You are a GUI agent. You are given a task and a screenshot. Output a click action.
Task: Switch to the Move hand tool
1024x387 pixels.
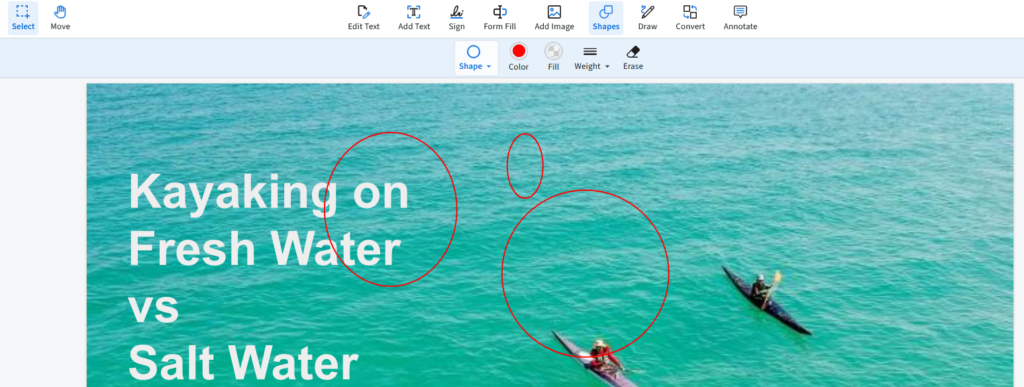coord(60,18)
